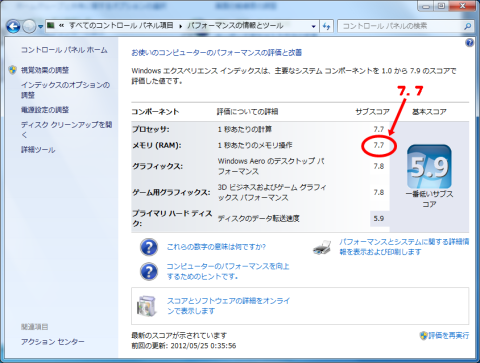Screen dimensions: 480x363
Task: Click the プロセッサ row label
Action: pyautogui.click(x=151, y=129)
